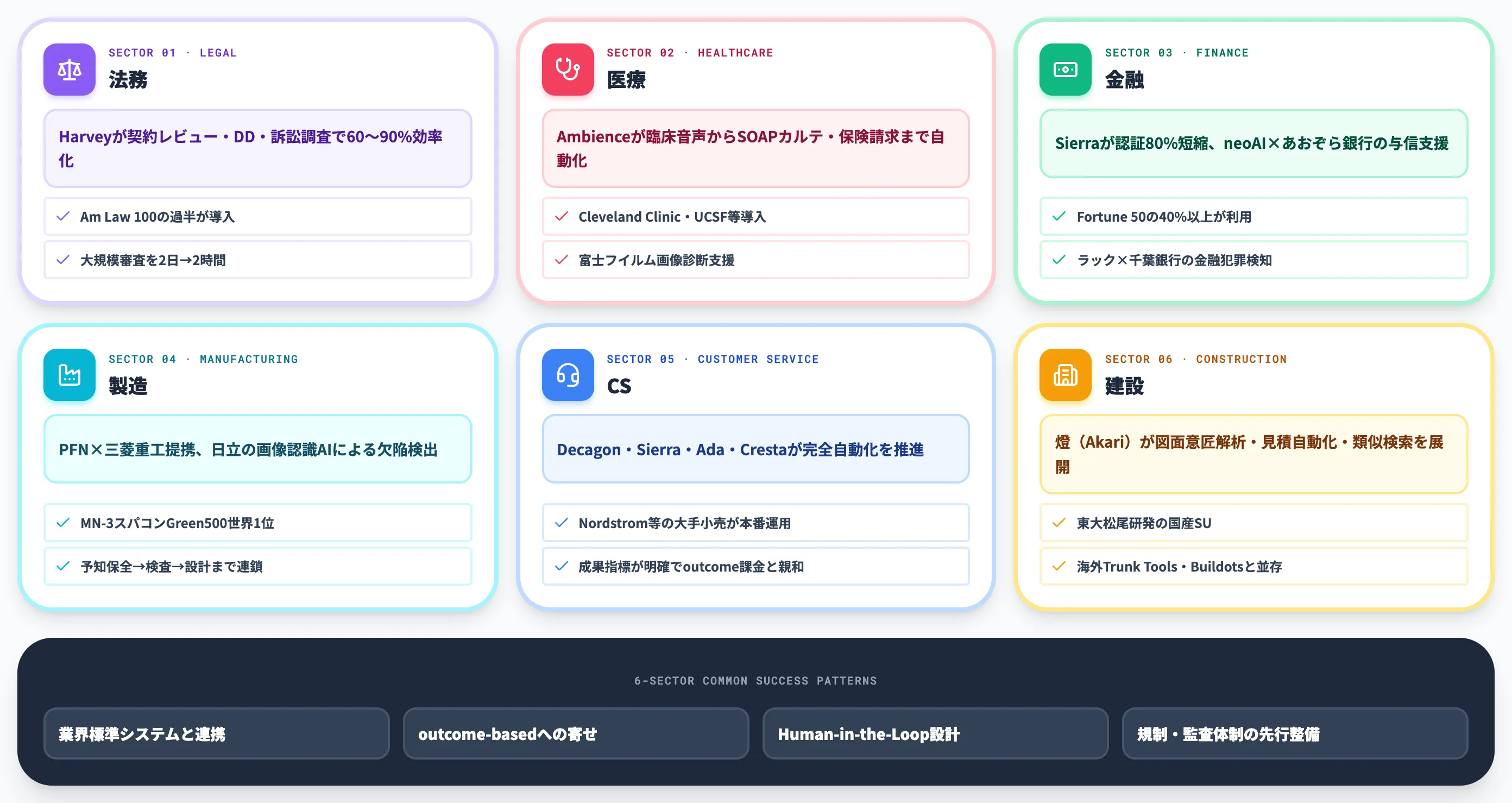Click checkmark beside 東大松尾研発の国産SU
Image resolution: width=1512 pixels, height=803 pixels.
tap(1059, 523)
